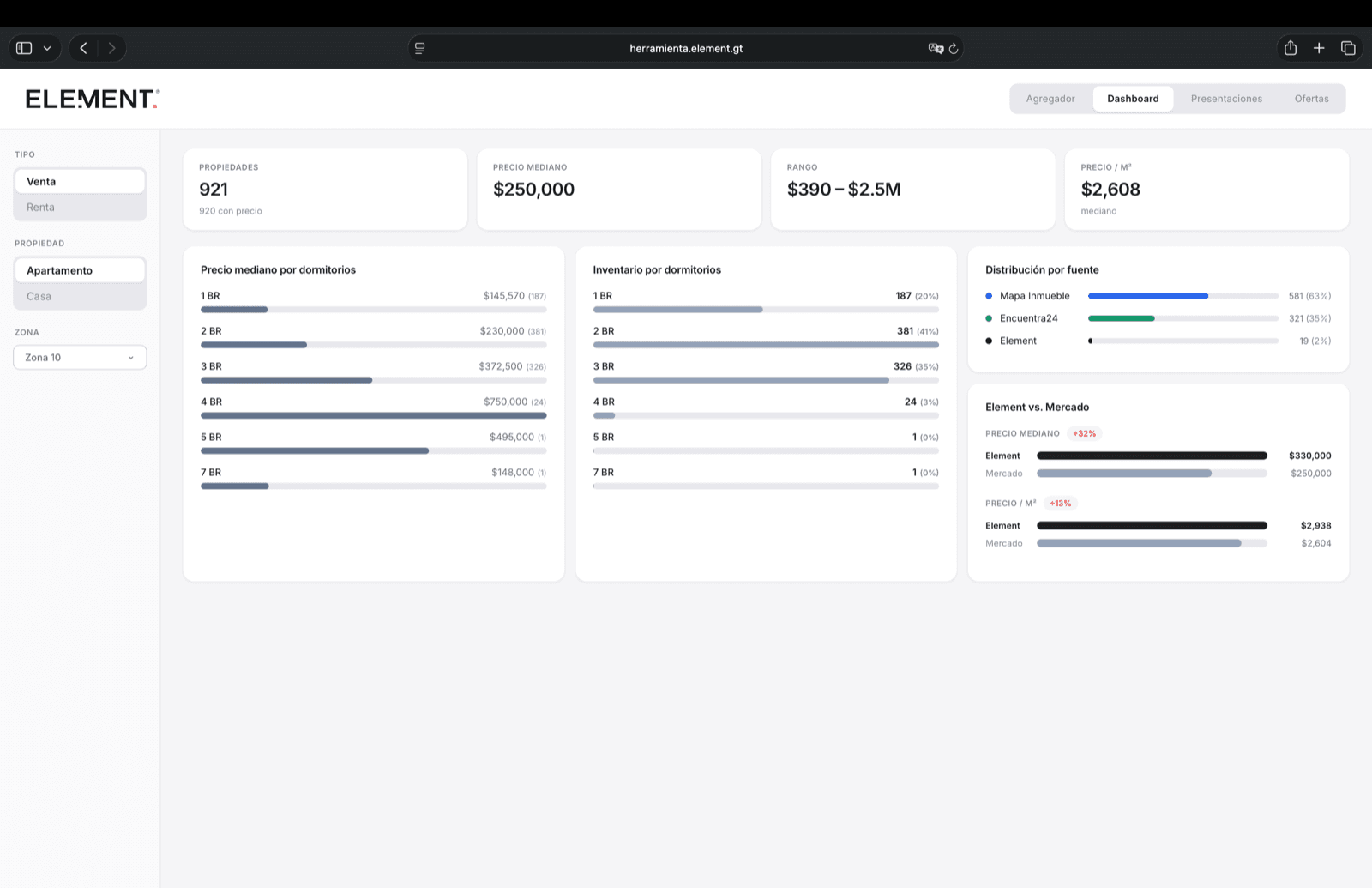Reload the herramienta.element.gt page
The width and height of the screenshot is (1372, 888).
[954, 48]
